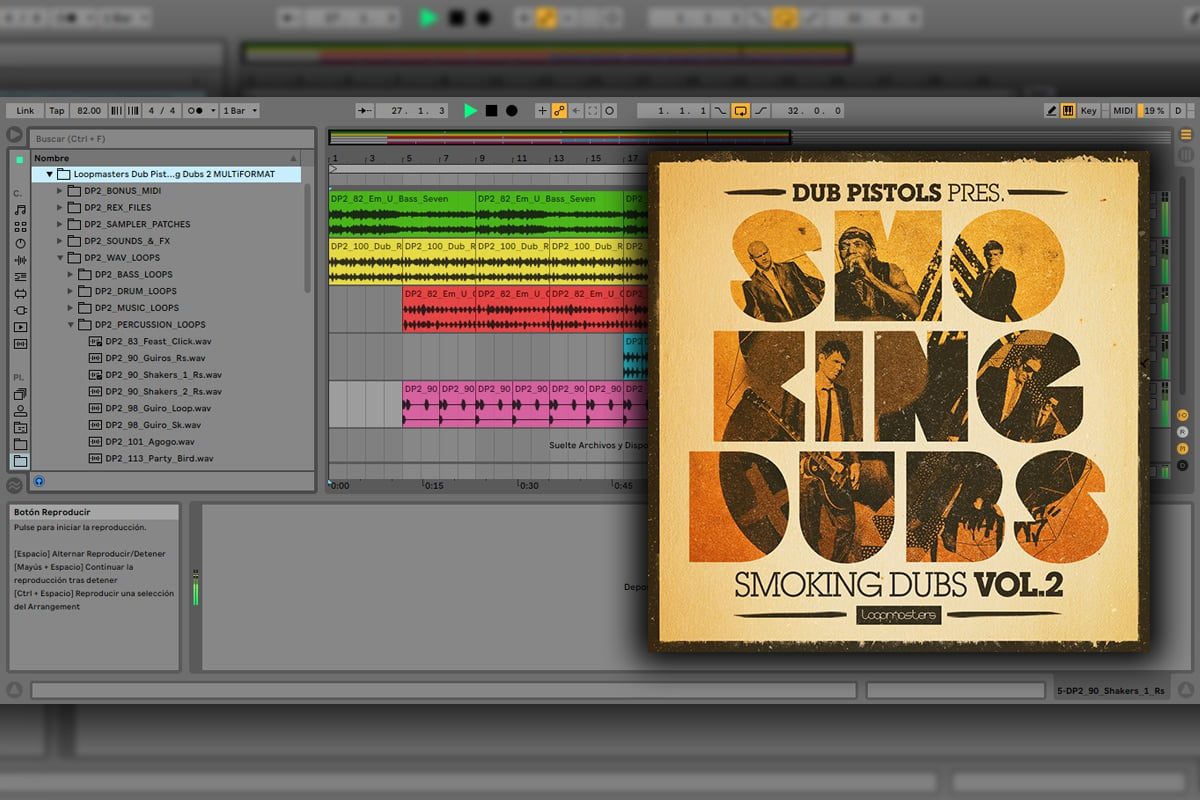
Task: Expand the DP2_MUSIC_LOOPS folder
Action: 71,308
